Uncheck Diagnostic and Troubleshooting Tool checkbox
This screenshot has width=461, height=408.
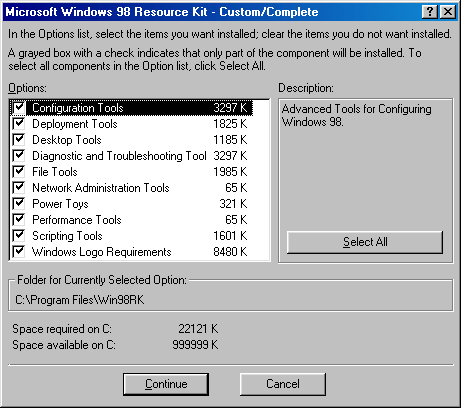pos(19,156)
